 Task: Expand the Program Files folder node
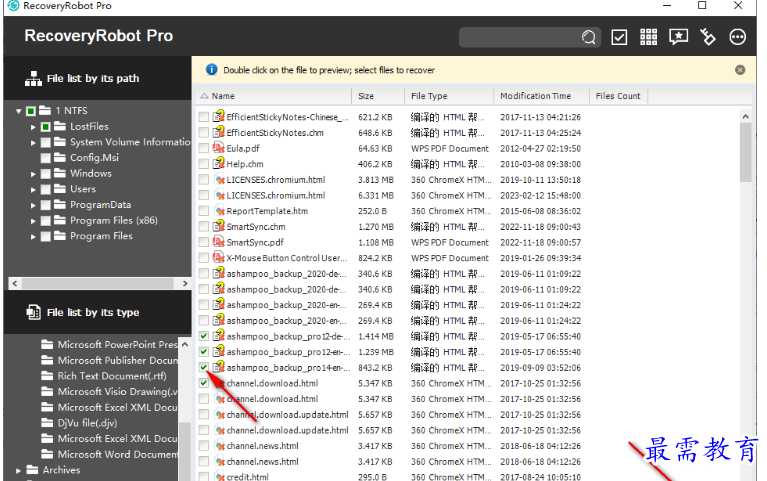(33, 237)
